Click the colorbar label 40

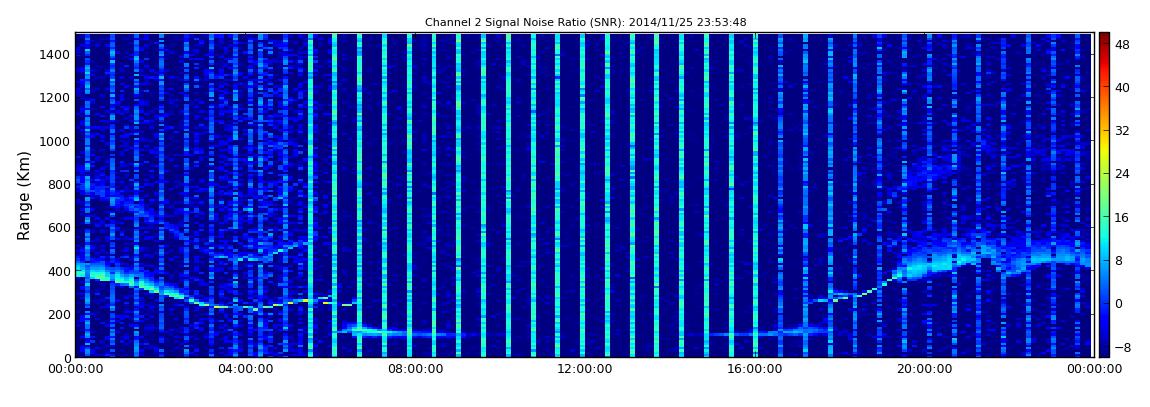[1123, 87]
